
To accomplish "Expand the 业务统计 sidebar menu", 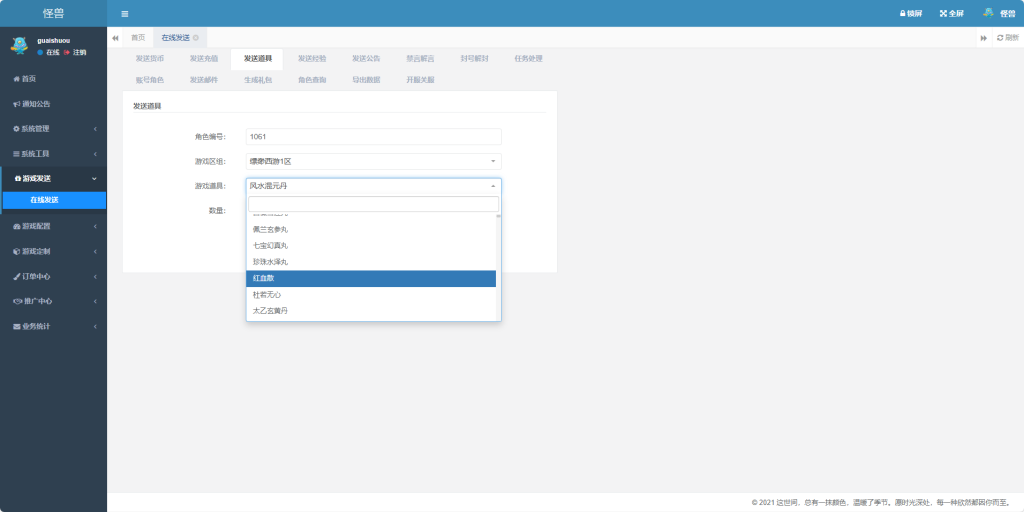I will coord(53,326).
